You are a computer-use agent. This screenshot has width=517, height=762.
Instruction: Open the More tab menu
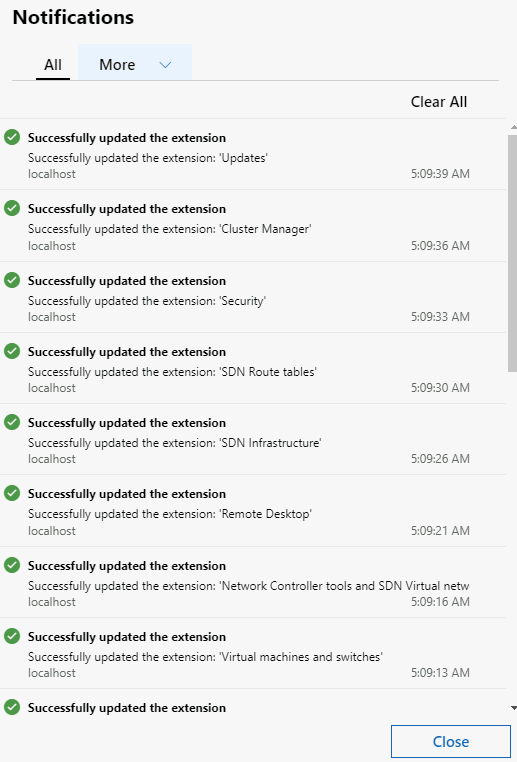click(135, 63)
